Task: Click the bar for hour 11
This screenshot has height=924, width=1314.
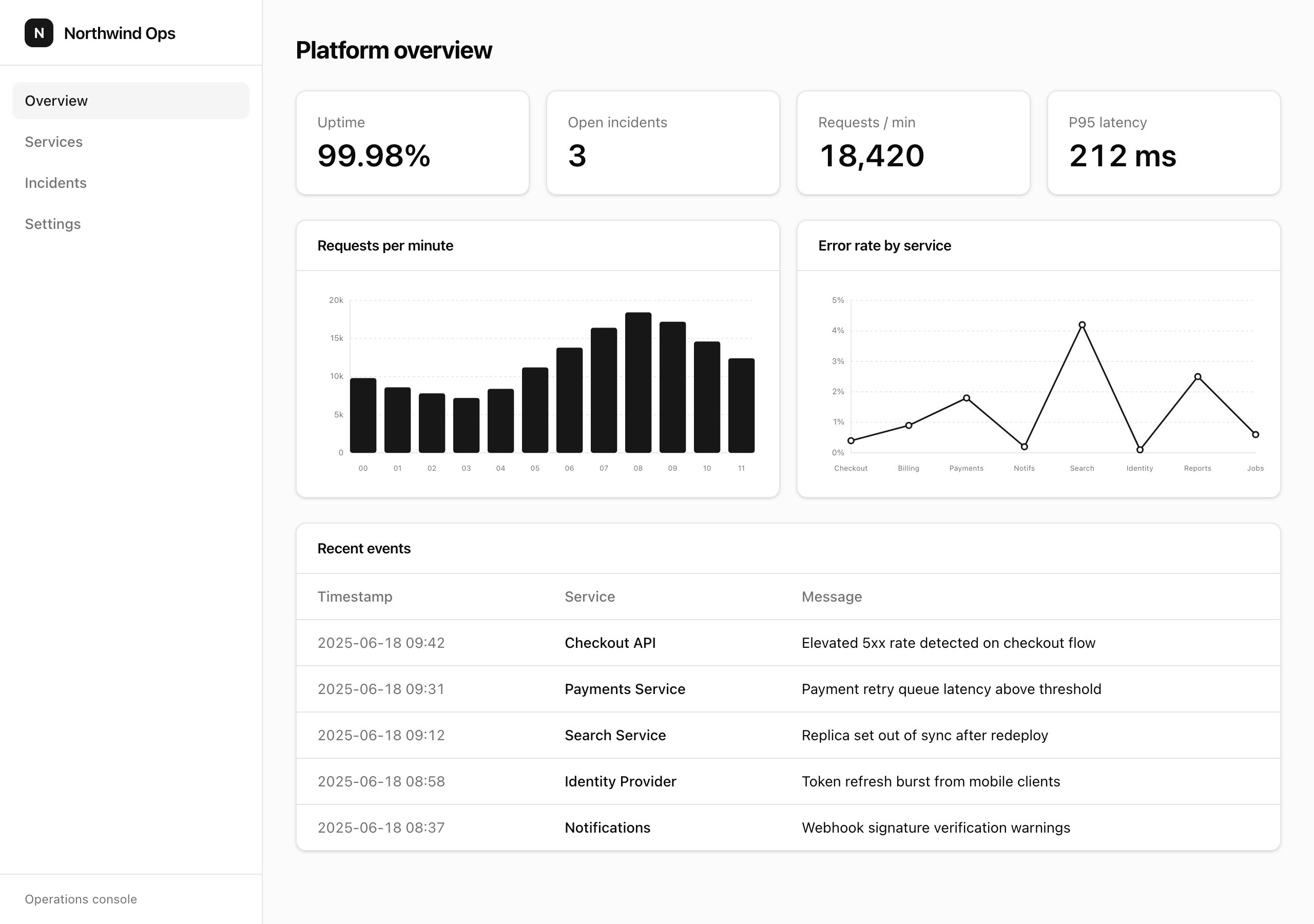Action: (741, 406)
